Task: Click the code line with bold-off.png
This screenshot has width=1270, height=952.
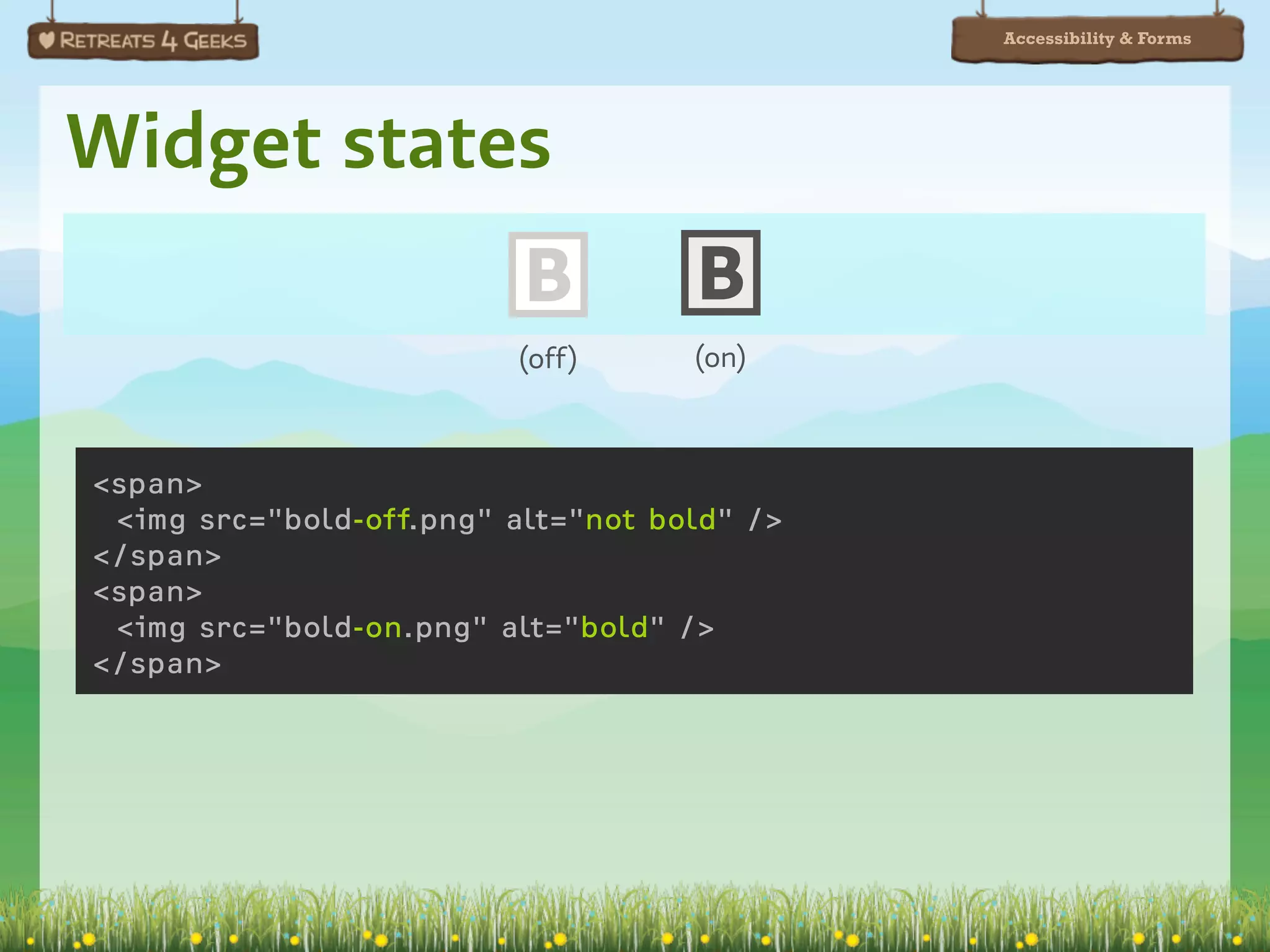Action: (x=450, y=519)
